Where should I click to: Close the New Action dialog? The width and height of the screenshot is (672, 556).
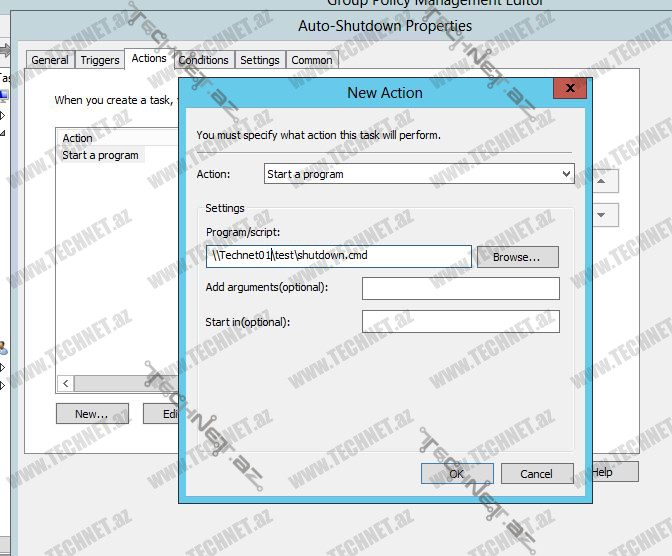(570, 90)
